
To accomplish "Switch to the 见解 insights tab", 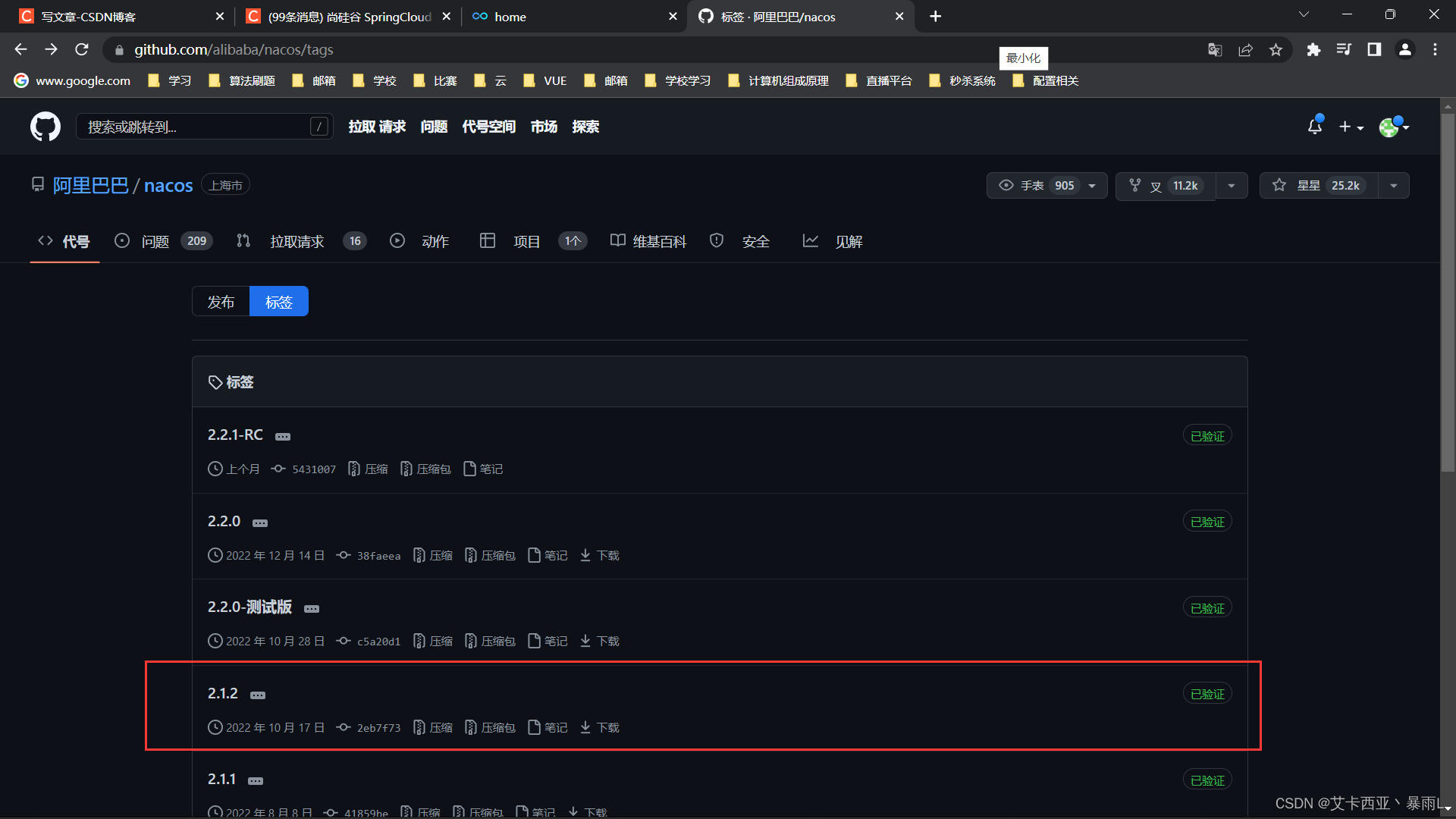I will 833,241.
